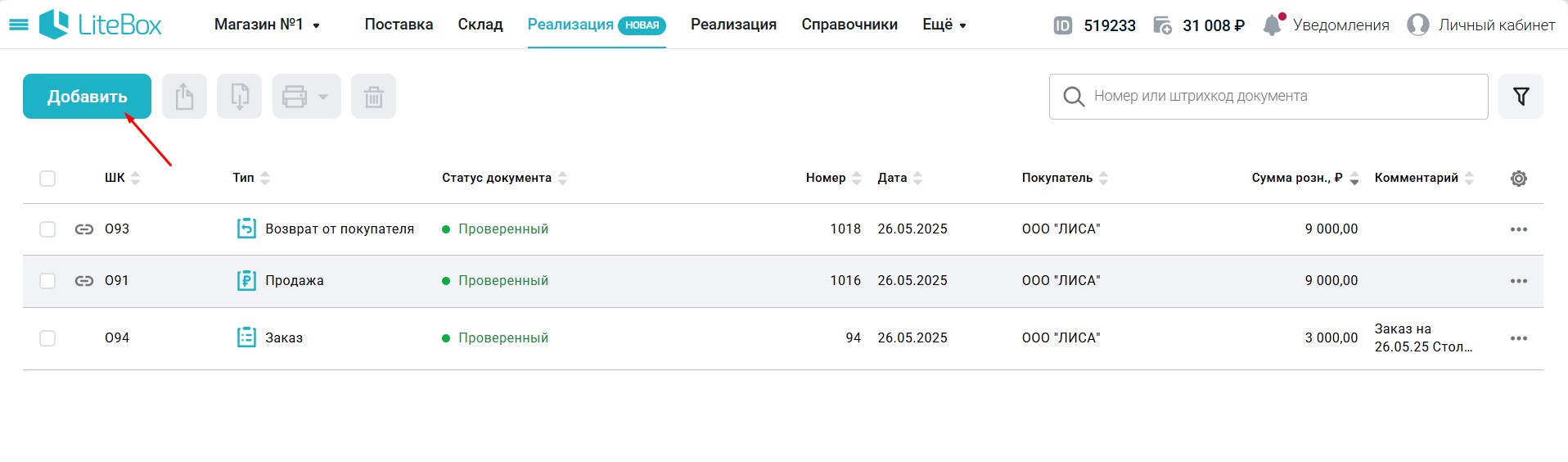Open table column settings gear
The width and height of the screenshot is (1568, 462).
1519,179
